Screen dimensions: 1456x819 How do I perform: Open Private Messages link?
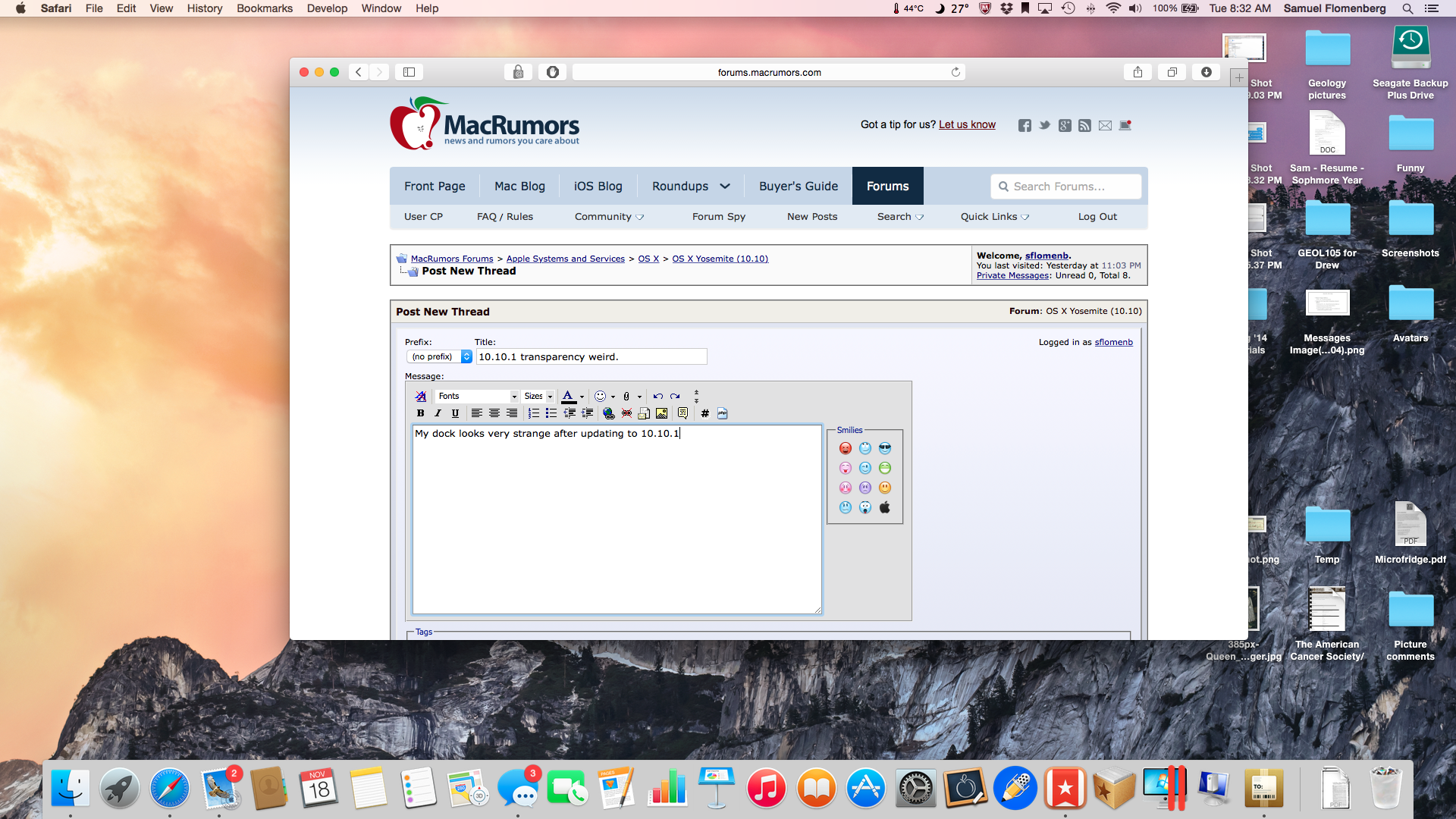click(x=1012, y=275)
